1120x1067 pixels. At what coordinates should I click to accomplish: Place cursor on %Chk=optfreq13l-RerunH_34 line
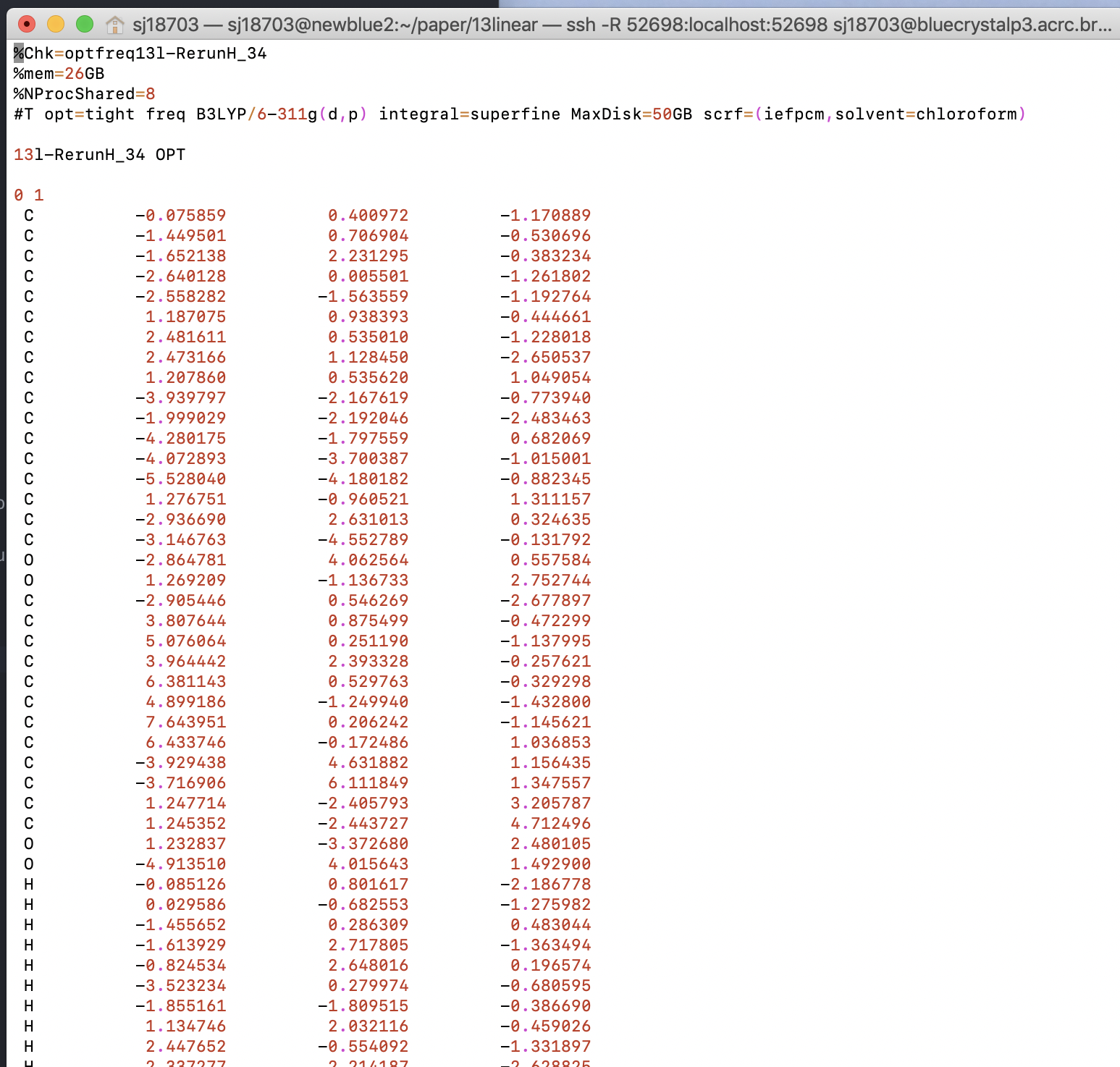140,54
